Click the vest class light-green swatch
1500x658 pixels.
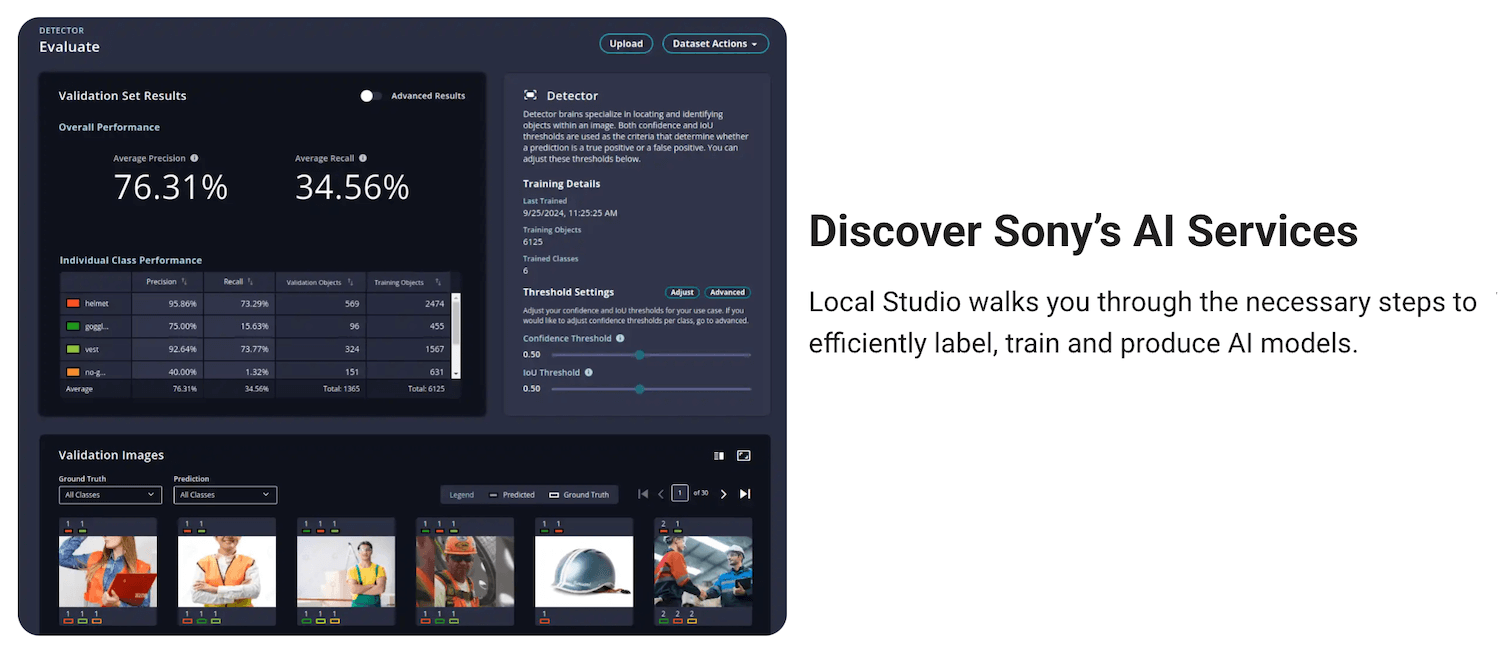[x=73, y=349]
